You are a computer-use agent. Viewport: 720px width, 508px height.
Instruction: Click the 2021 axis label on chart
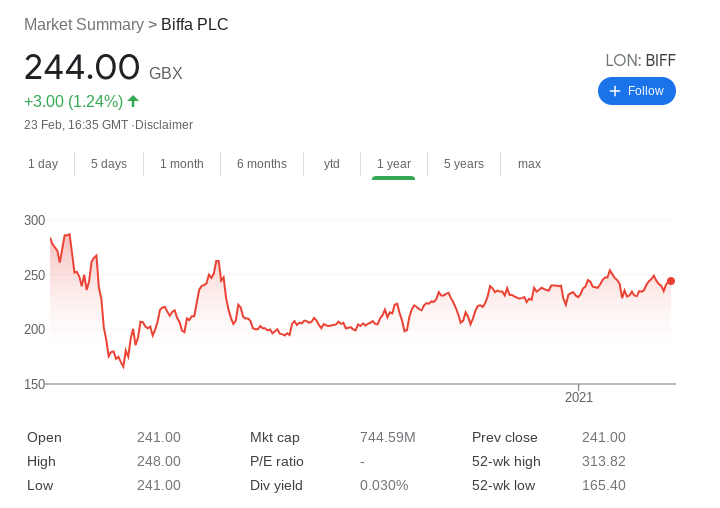tap(579, 397)
